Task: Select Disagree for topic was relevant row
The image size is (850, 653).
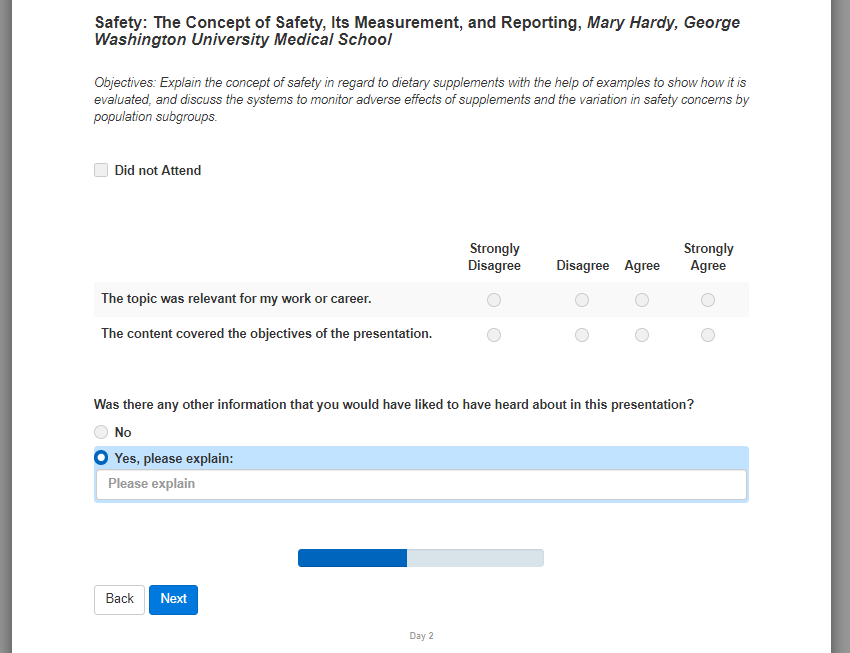Action: point(582,300)
